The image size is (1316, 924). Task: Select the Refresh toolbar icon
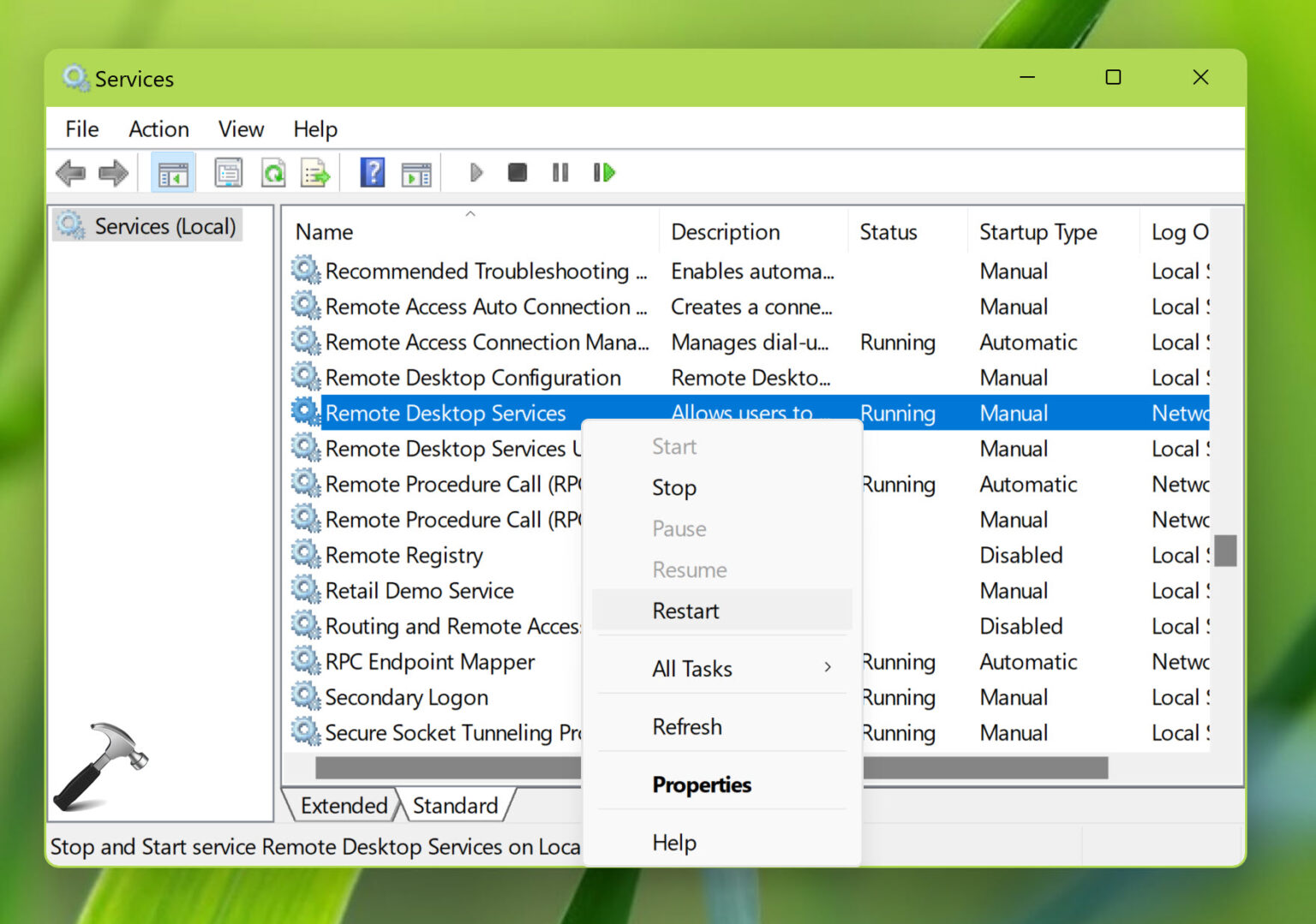tap(273, 173)
